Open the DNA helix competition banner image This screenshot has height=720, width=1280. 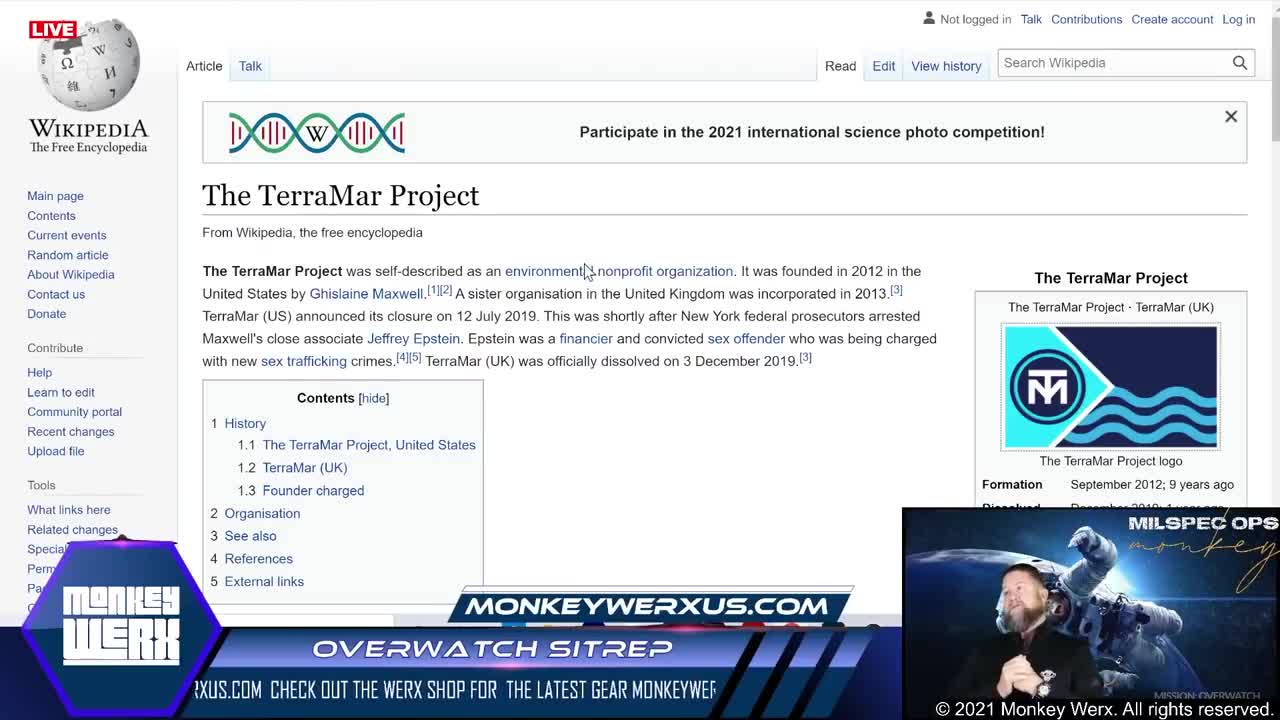click(x=316, y=132)
